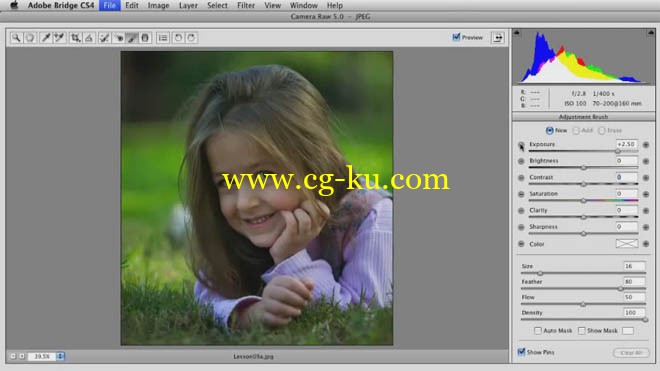
Task: Toggle shadow clipping warning on histogram
Action: 517,32
